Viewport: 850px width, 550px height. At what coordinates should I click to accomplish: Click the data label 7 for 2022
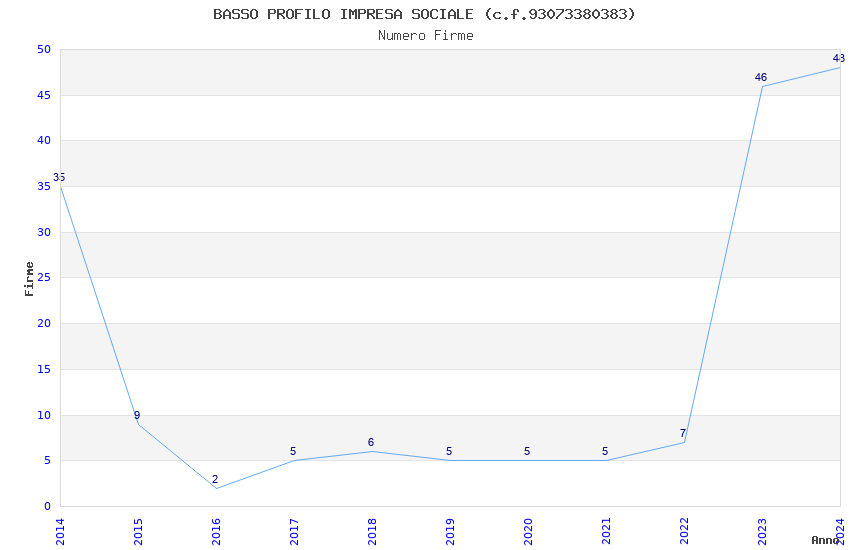(x=683, y=433)
